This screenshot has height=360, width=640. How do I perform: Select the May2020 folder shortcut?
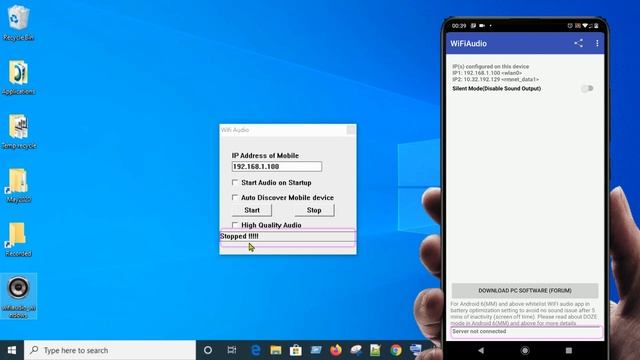click(x=18, y=185)
